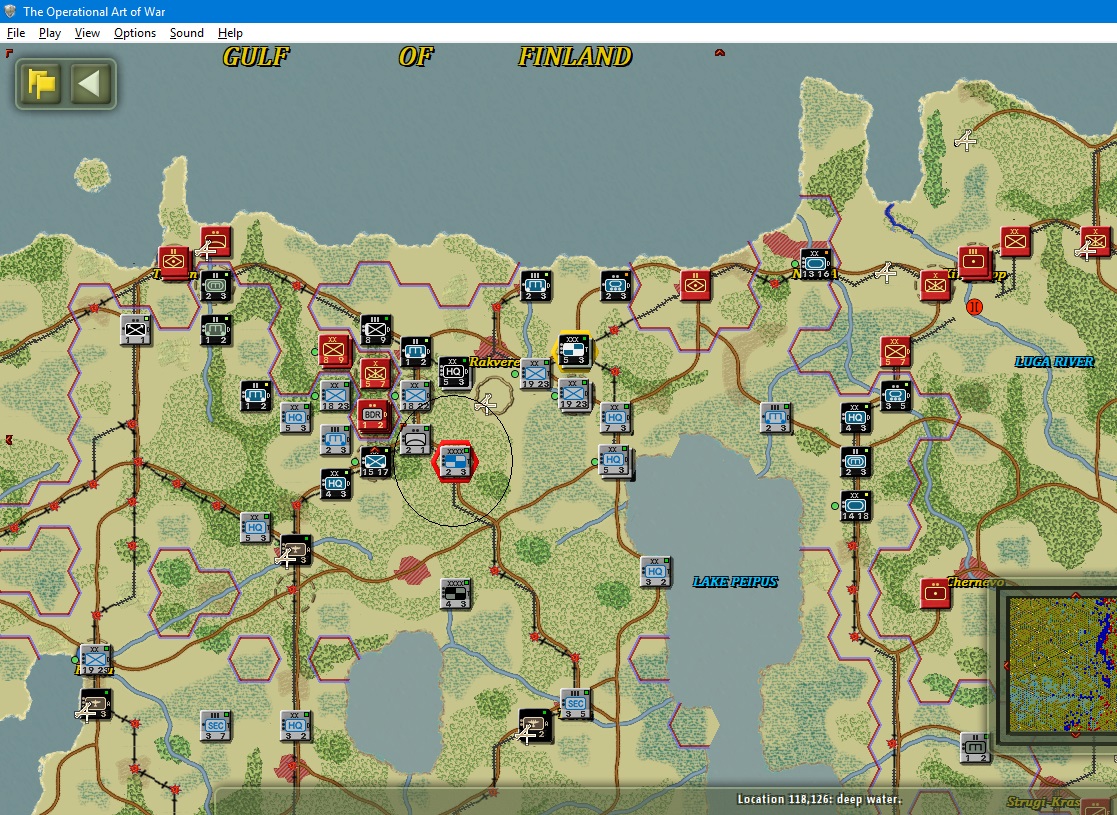Select the black 3-5 unit
This screenshot has width=1117, height=815.
coord(896,396)
